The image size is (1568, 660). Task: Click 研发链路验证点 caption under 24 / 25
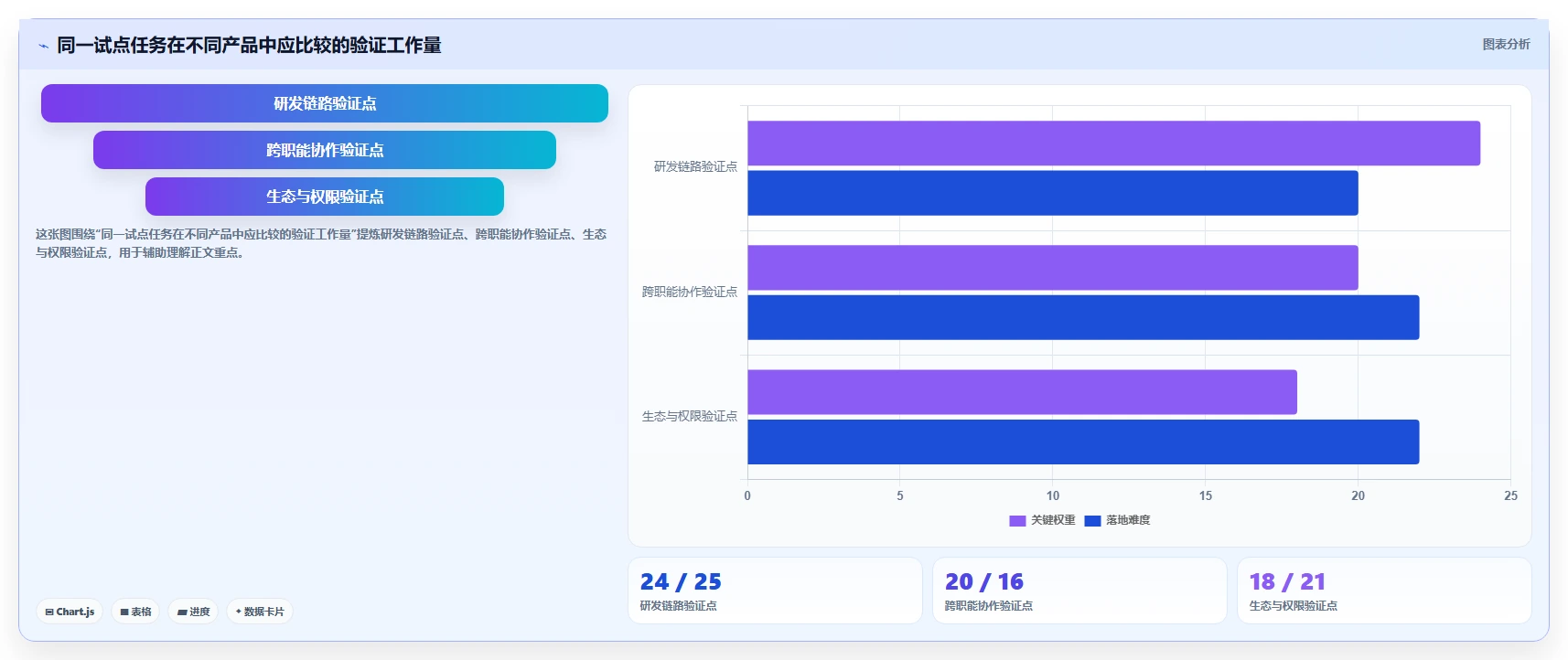pyautogui.click(x=679, y=606)
